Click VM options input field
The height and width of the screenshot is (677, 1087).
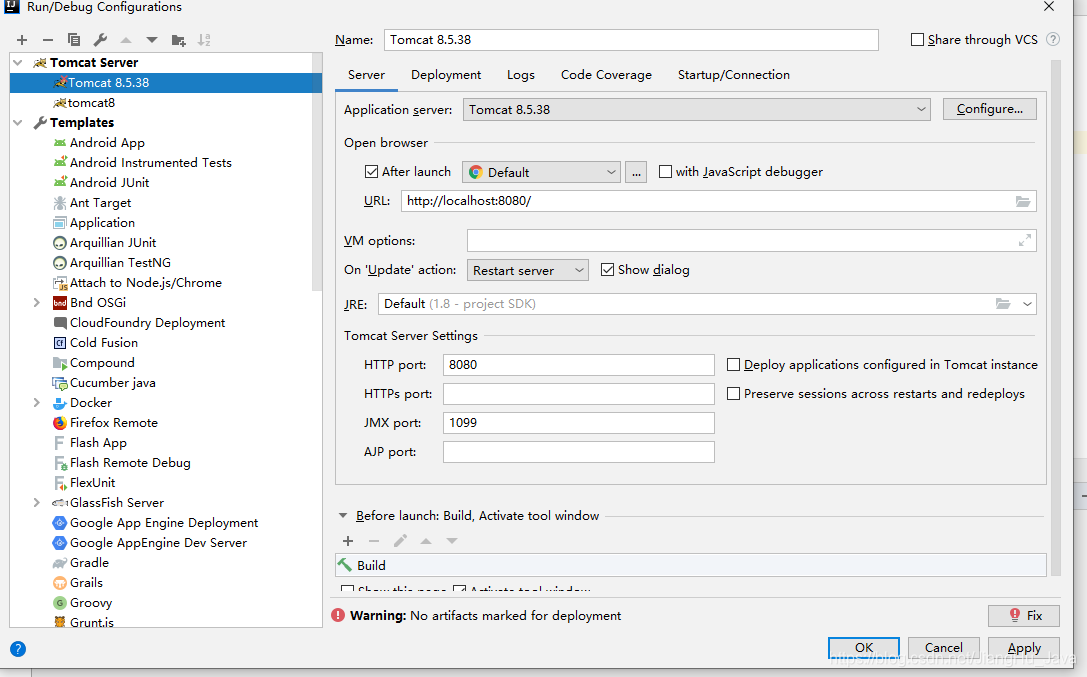click(x=751, y=240)
